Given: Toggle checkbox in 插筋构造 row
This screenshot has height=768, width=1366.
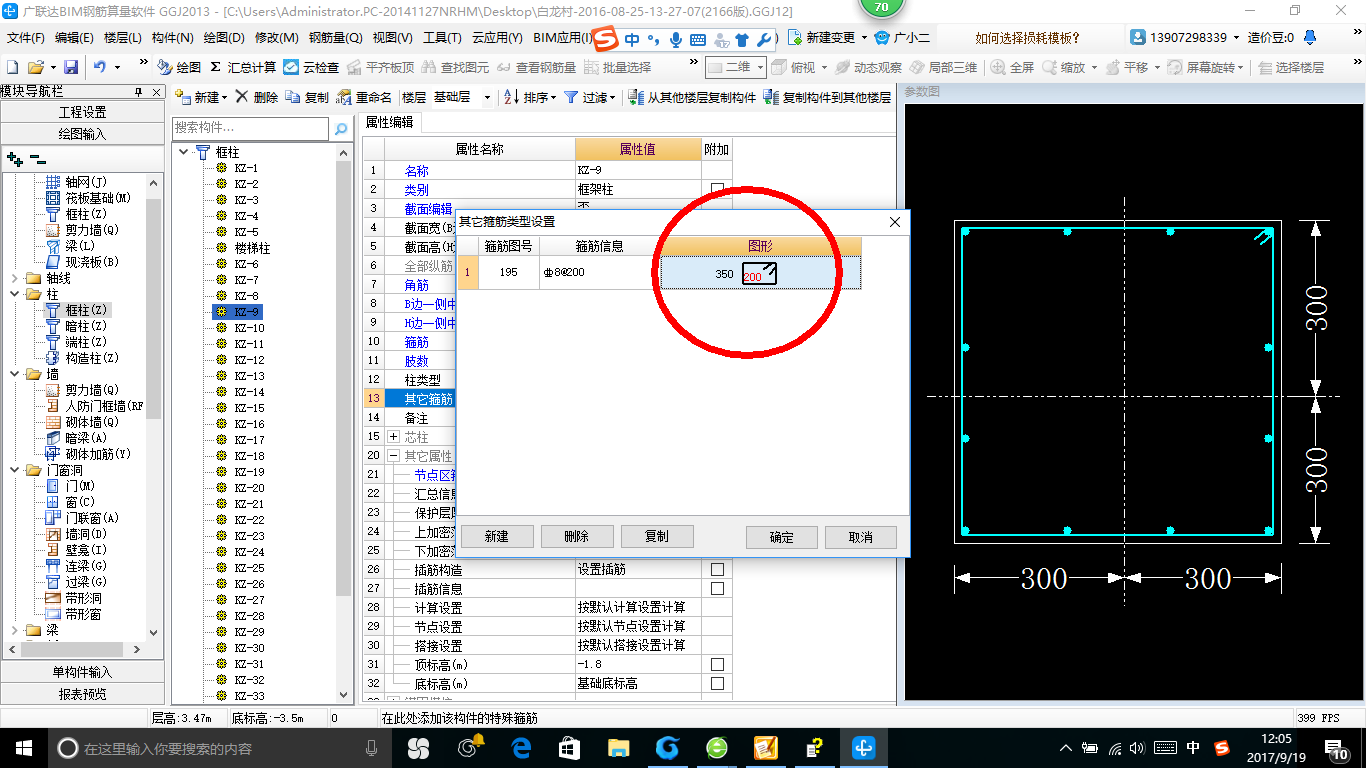Looking at the screenshot, I should pyautogui.click(x=717, y=569).
